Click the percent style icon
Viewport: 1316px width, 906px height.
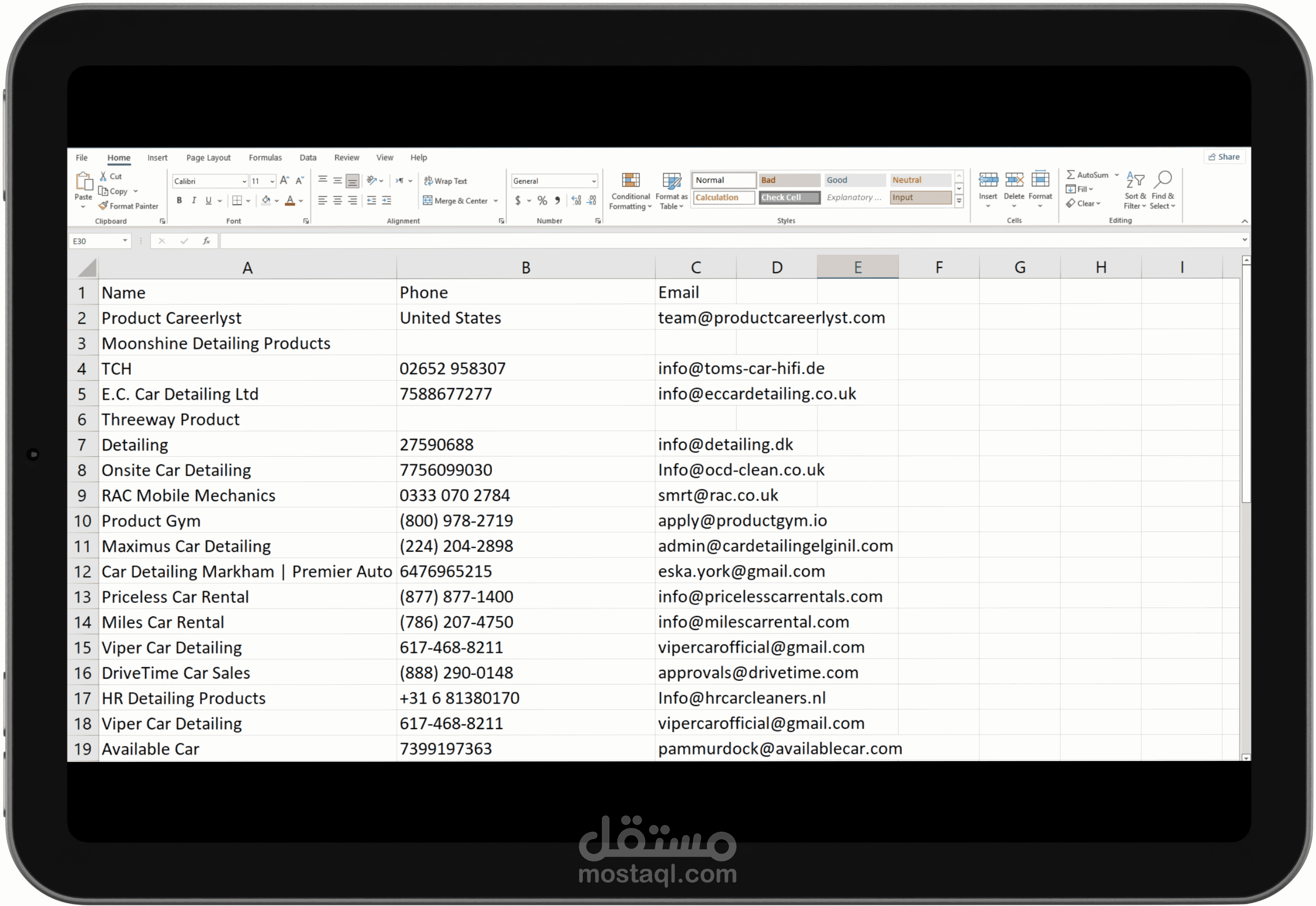(542, 200)
